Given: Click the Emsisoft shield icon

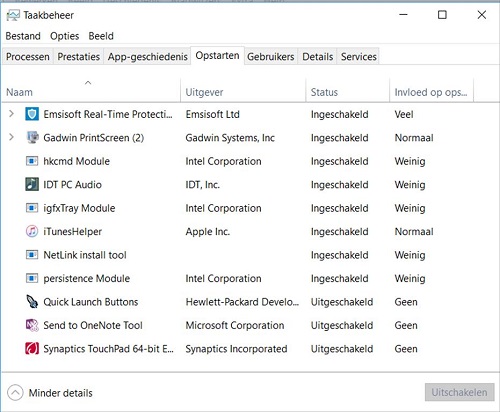Looking at the screenshot, I should [32, 114].
